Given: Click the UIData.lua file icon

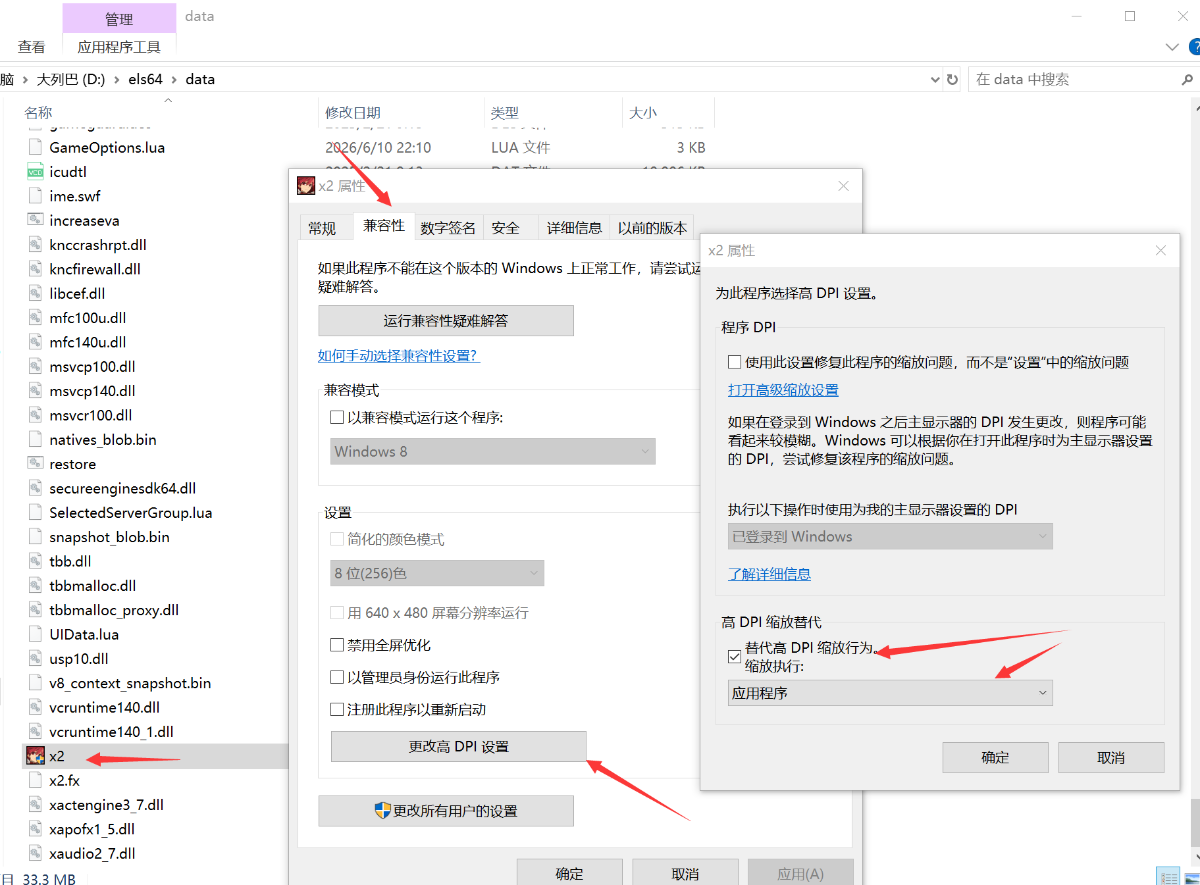Looking at the screenshot, I should point(34,634).
